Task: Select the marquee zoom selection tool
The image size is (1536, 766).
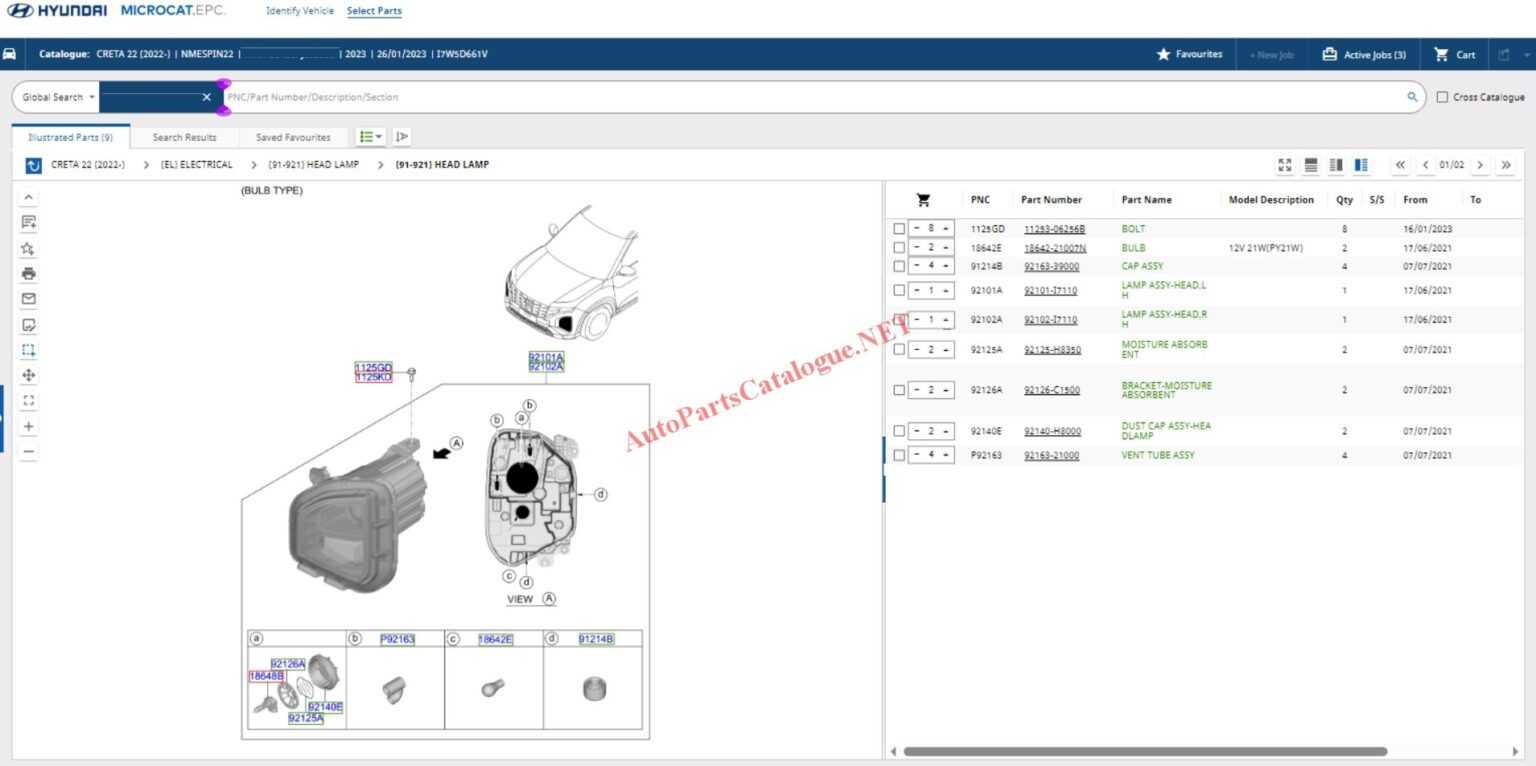Action: [x=28, y=350]
